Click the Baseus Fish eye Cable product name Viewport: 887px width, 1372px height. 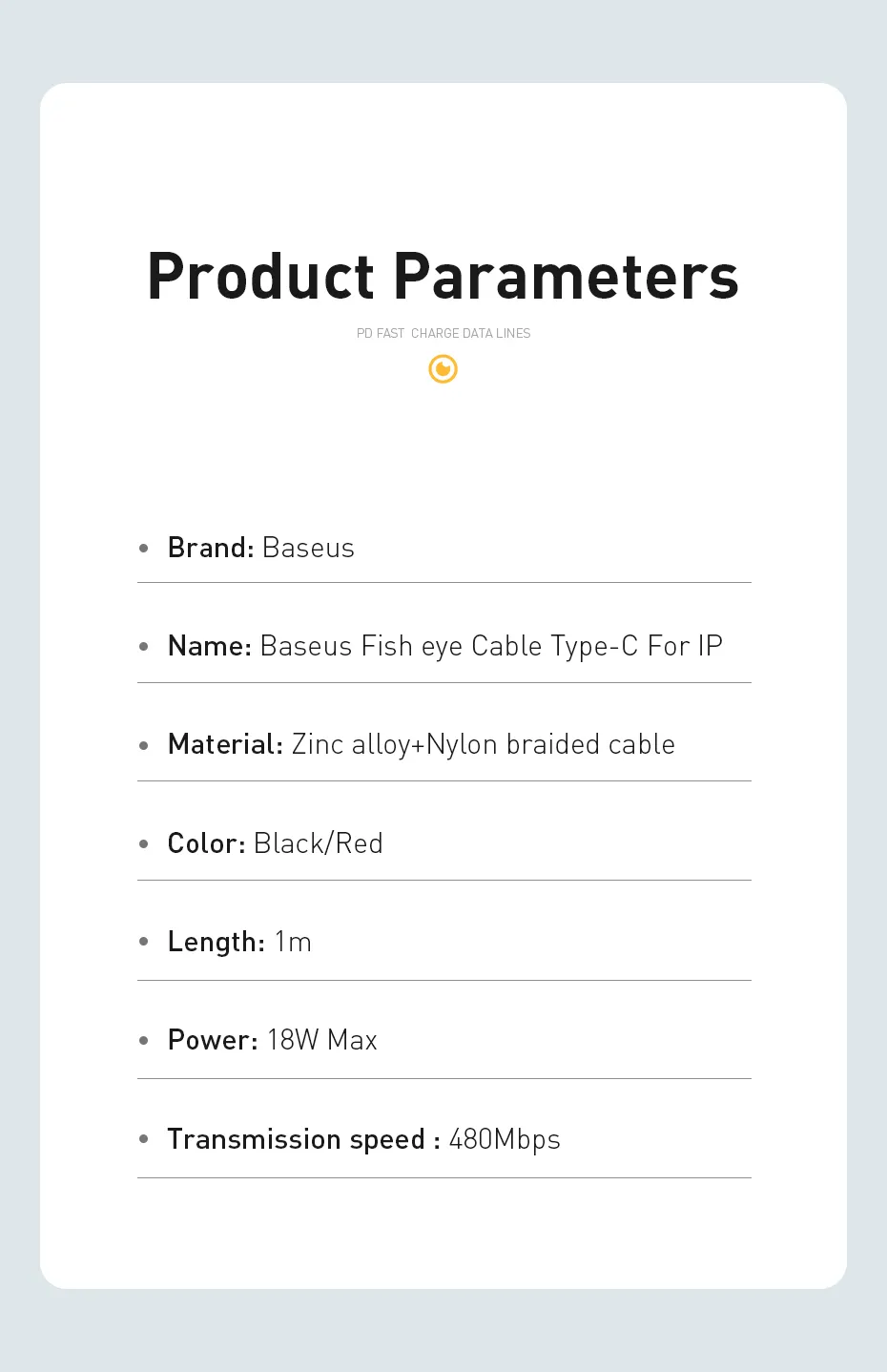(490, 646)
